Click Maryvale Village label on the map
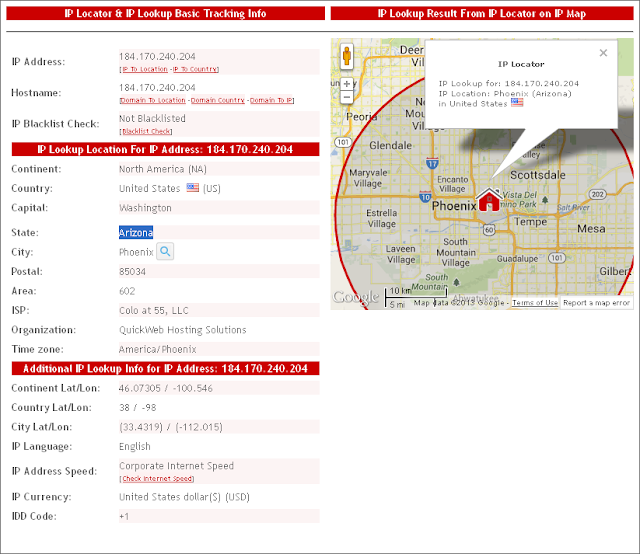Viewport: 640px width, 554px height. 368,178
